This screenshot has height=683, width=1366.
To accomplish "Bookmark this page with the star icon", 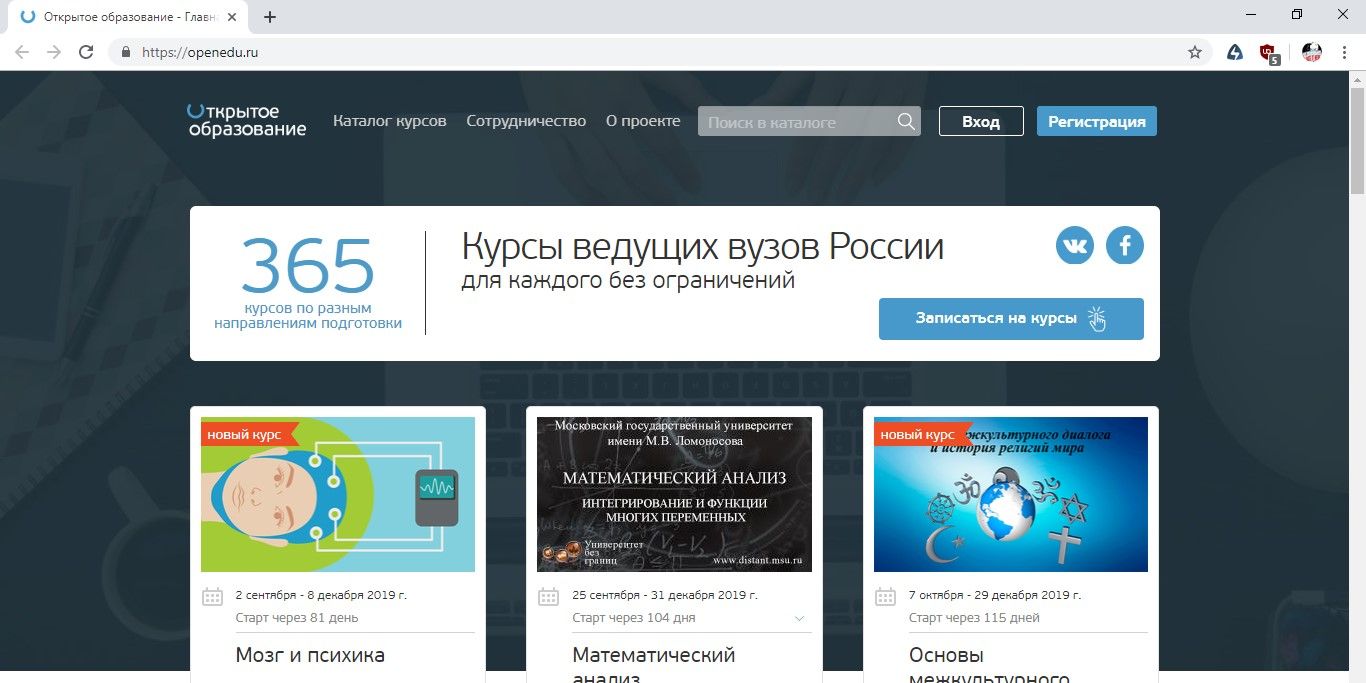I will tap(1195, 52).
